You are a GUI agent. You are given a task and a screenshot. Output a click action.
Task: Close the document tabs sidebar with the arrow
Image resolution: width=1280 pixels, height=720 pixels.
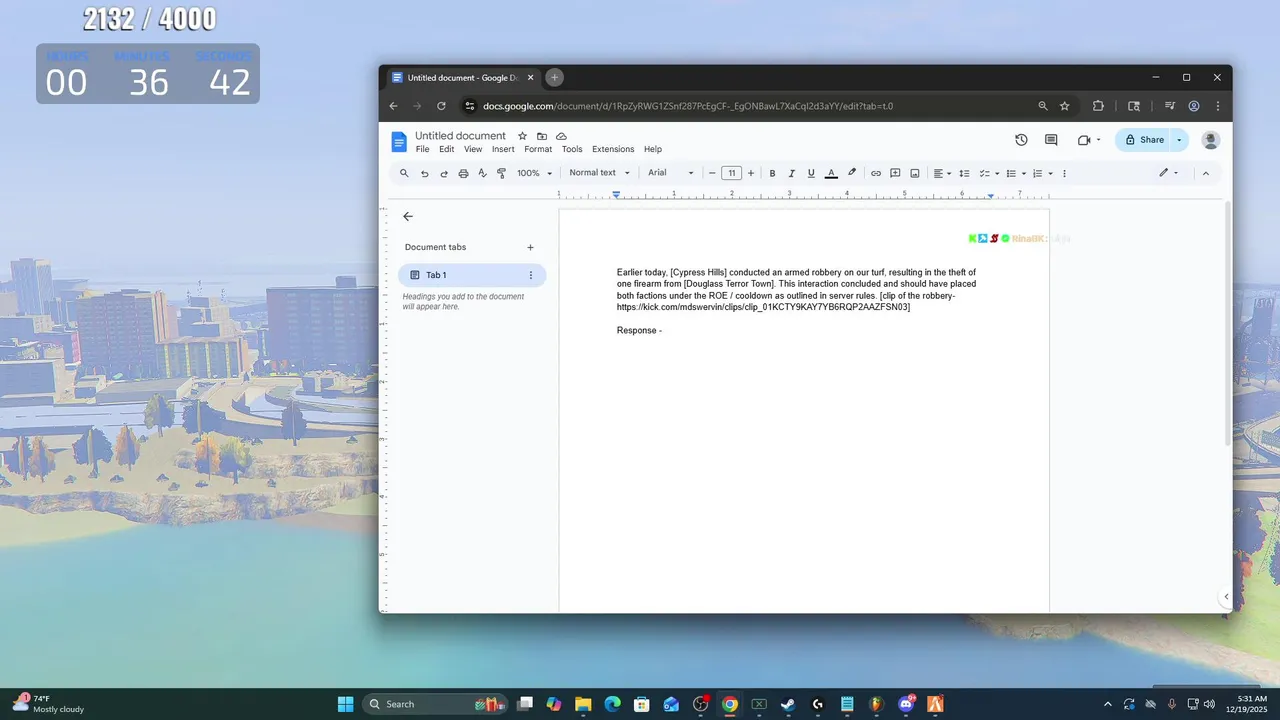point(407,216)
